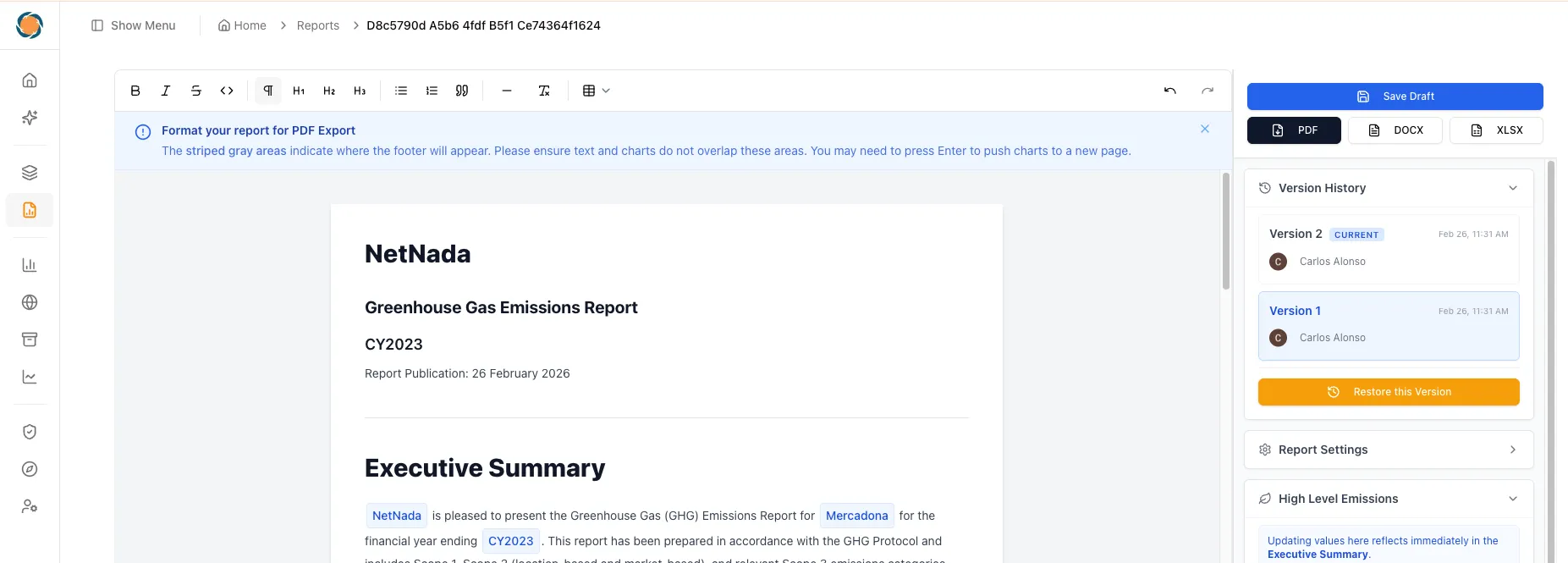This screenshot has height=563, width=1568.
Task: Click the Mercadona variable chip
Action: 857,516
